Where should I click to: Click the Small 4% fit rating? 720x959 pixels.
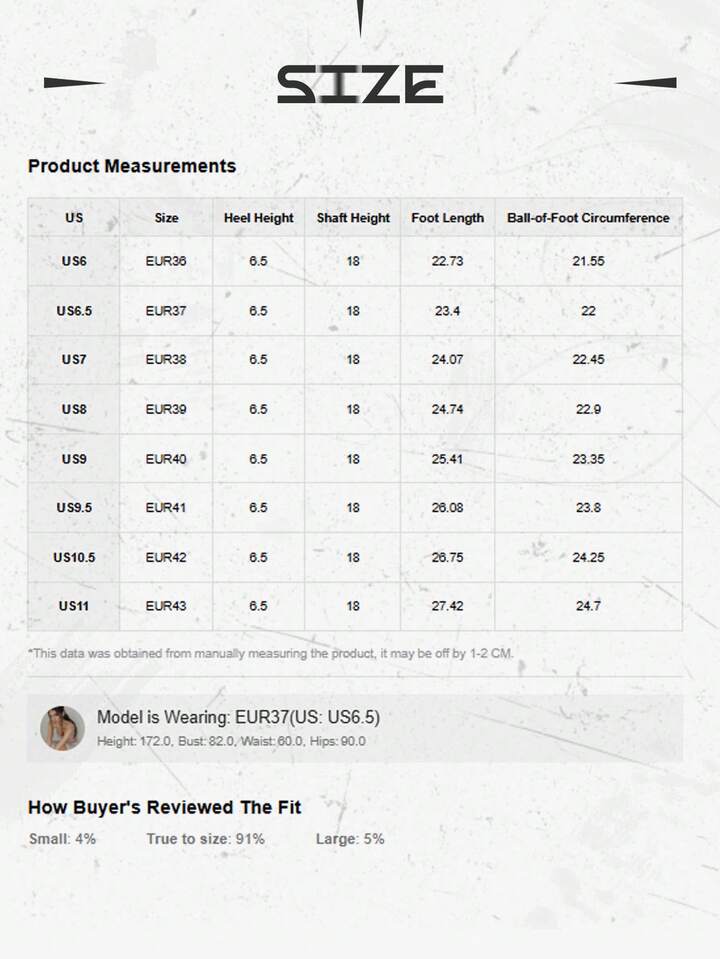[62, 839]
